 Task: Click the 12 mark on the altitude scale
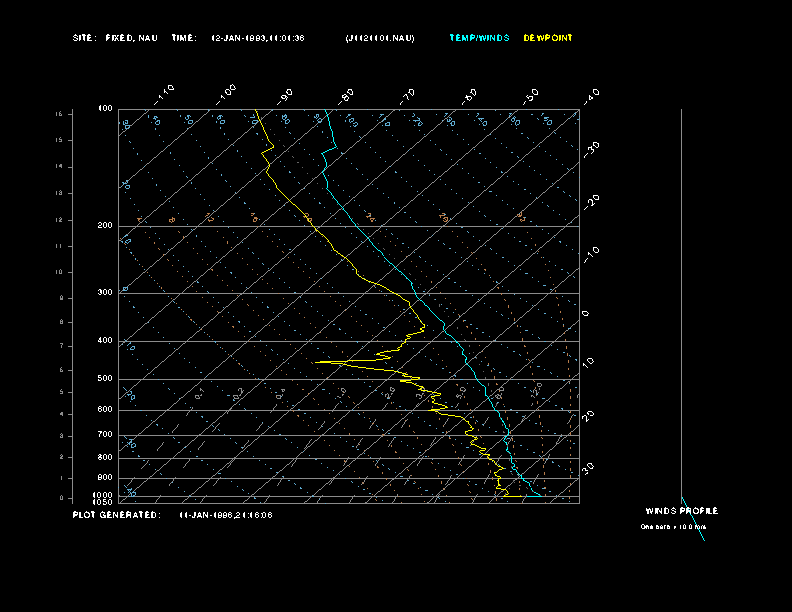click(x=59, y=220)
